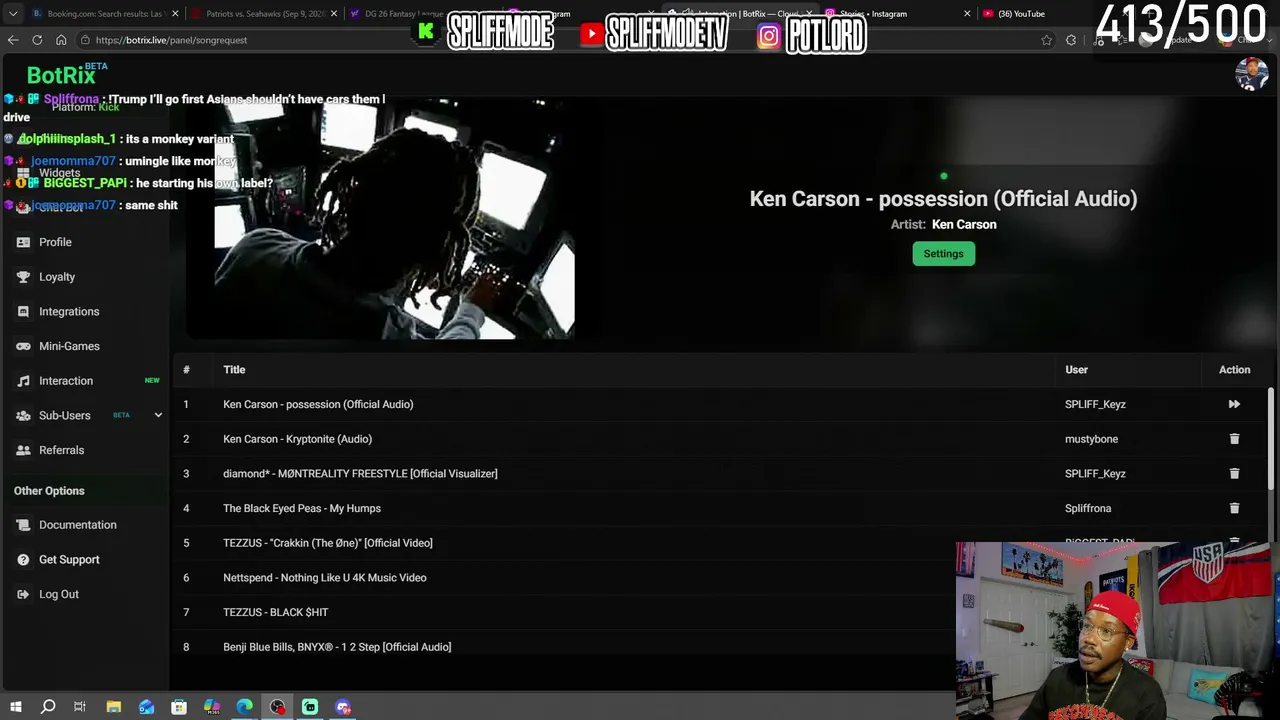Image resolution: width=1280 pixels, height=720 pixels.
Task: Open Interaction menu item
Action: [x=66, y=381]
